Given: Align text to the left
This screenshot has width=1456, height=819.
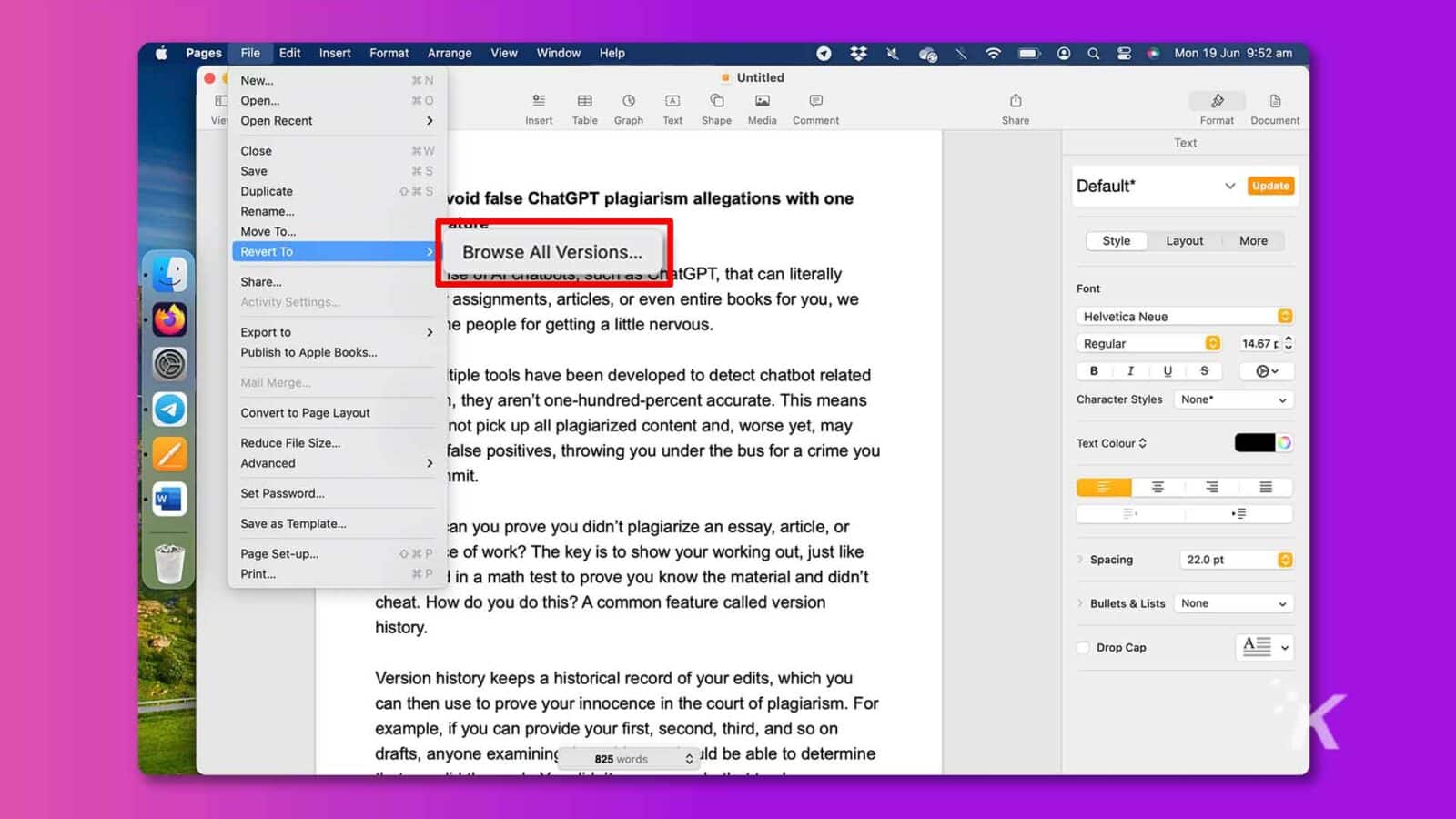Looking at the screenshot, I should pyautogui.click(x=1103, y=488).
